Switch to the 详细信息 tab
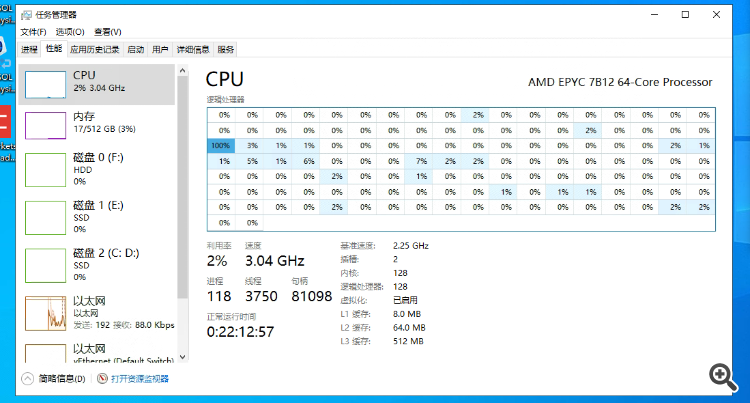The width and height of the screenshot is (750, 403). click(193, 49)
